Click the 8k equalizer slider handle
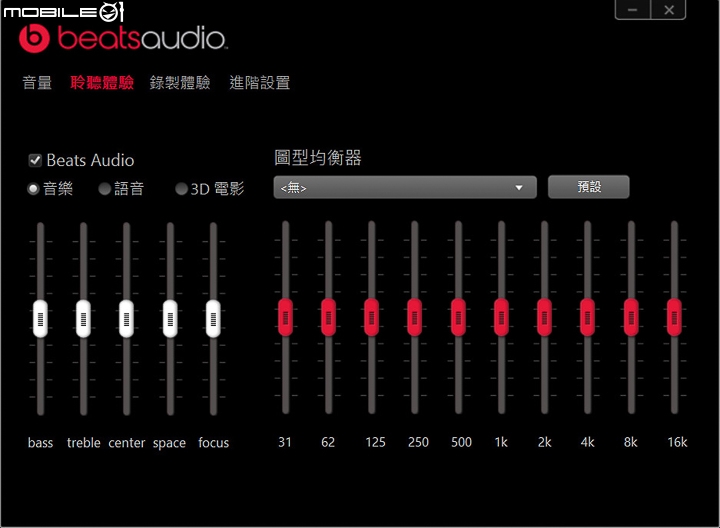Image resolution: width=720 pixels, height=528 pixels. [x=631, y=317]
